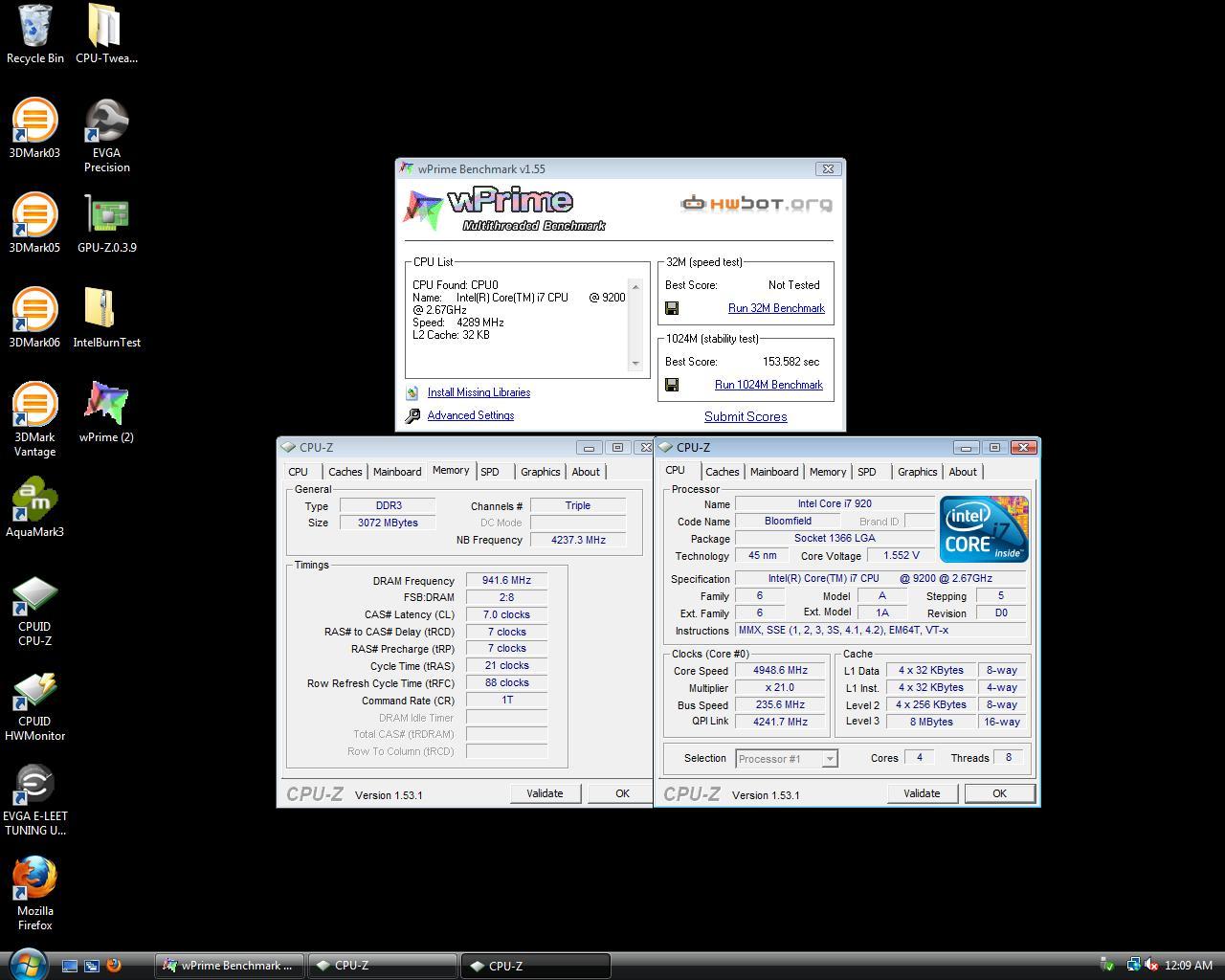1225x980 pixels.
Task: Open the Recycle Bin desktop icon
Action: (35, 33)
